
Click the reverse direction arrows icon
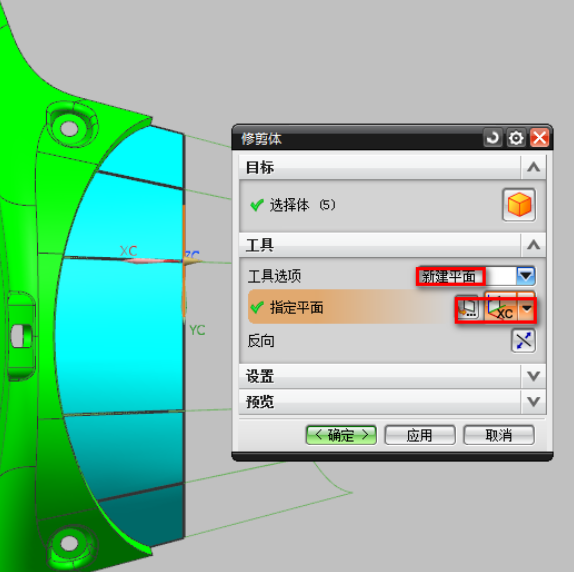tap(523, 341)
